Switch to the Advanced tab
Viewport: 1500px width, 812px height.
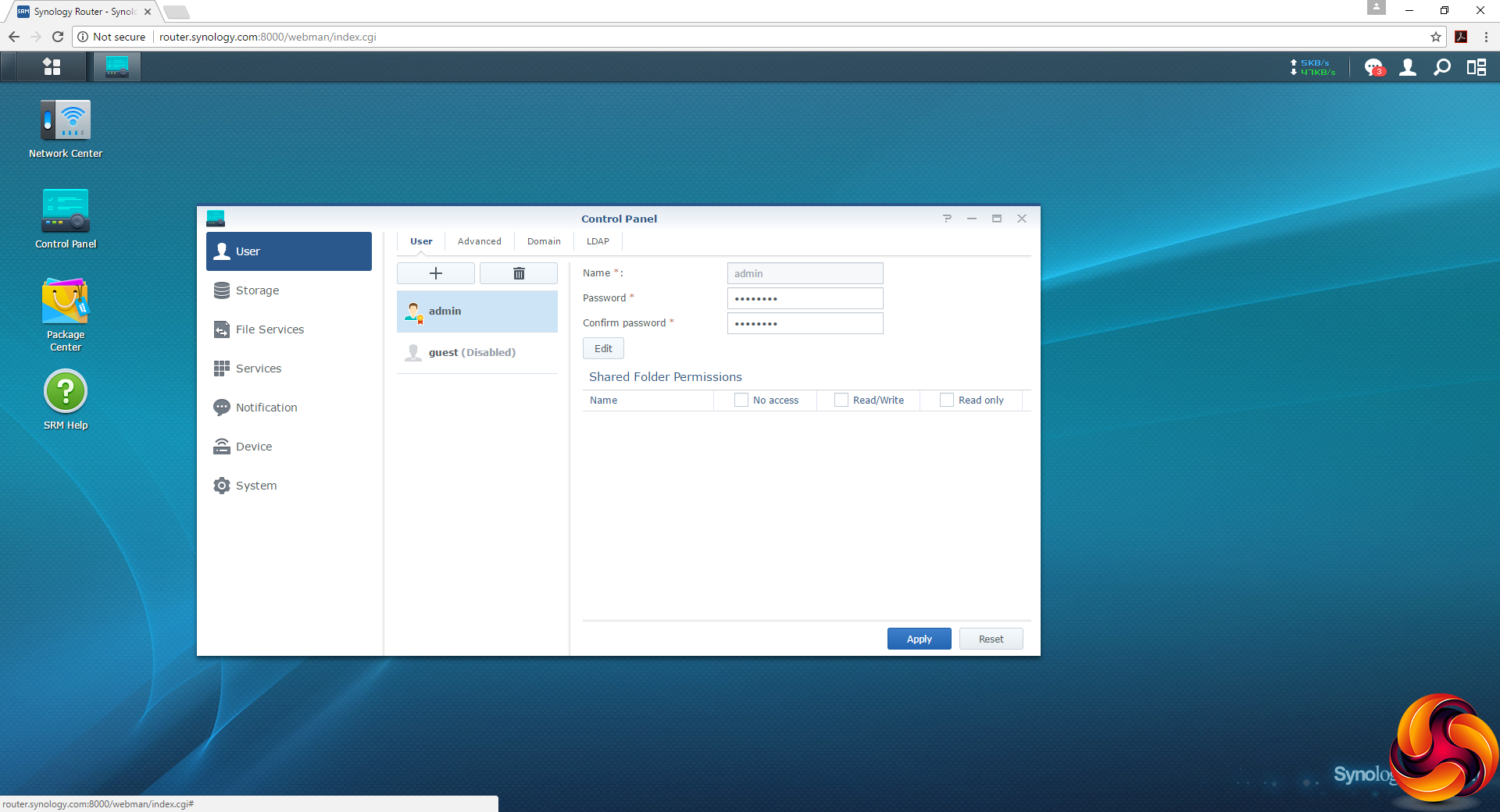[x=480, y=241]
